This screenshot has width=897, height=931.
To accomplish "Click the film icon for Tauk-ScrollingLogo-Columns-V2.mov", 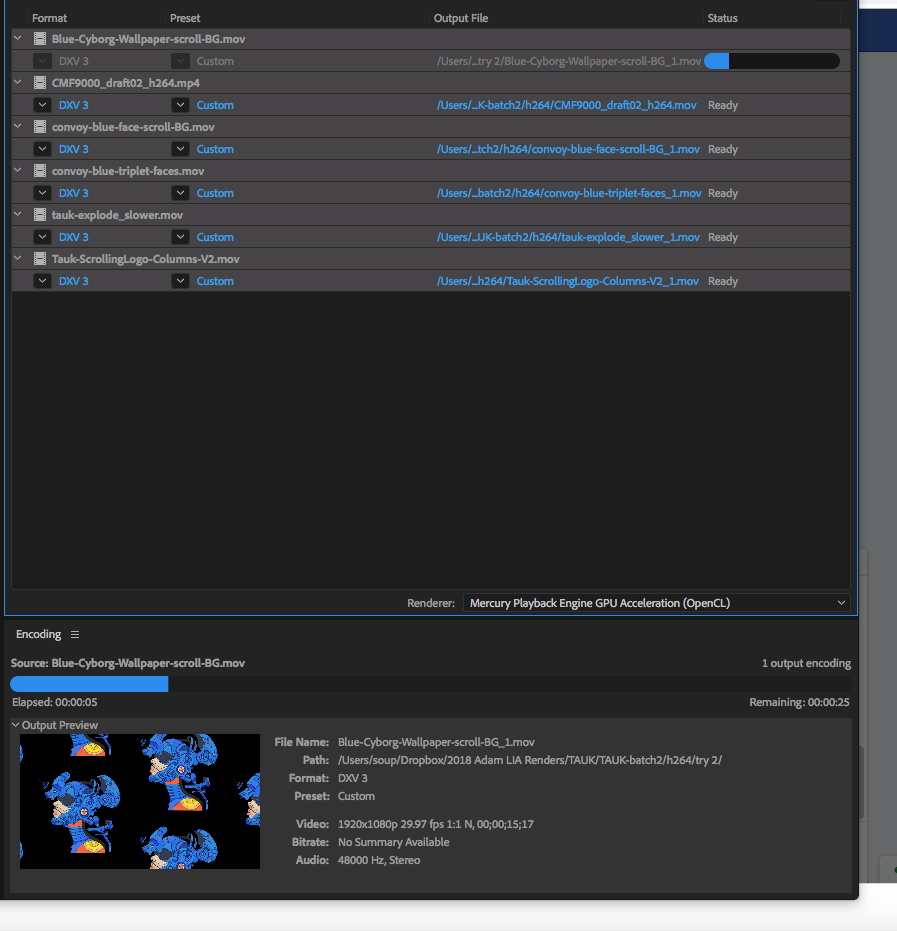I will (40, 259).
